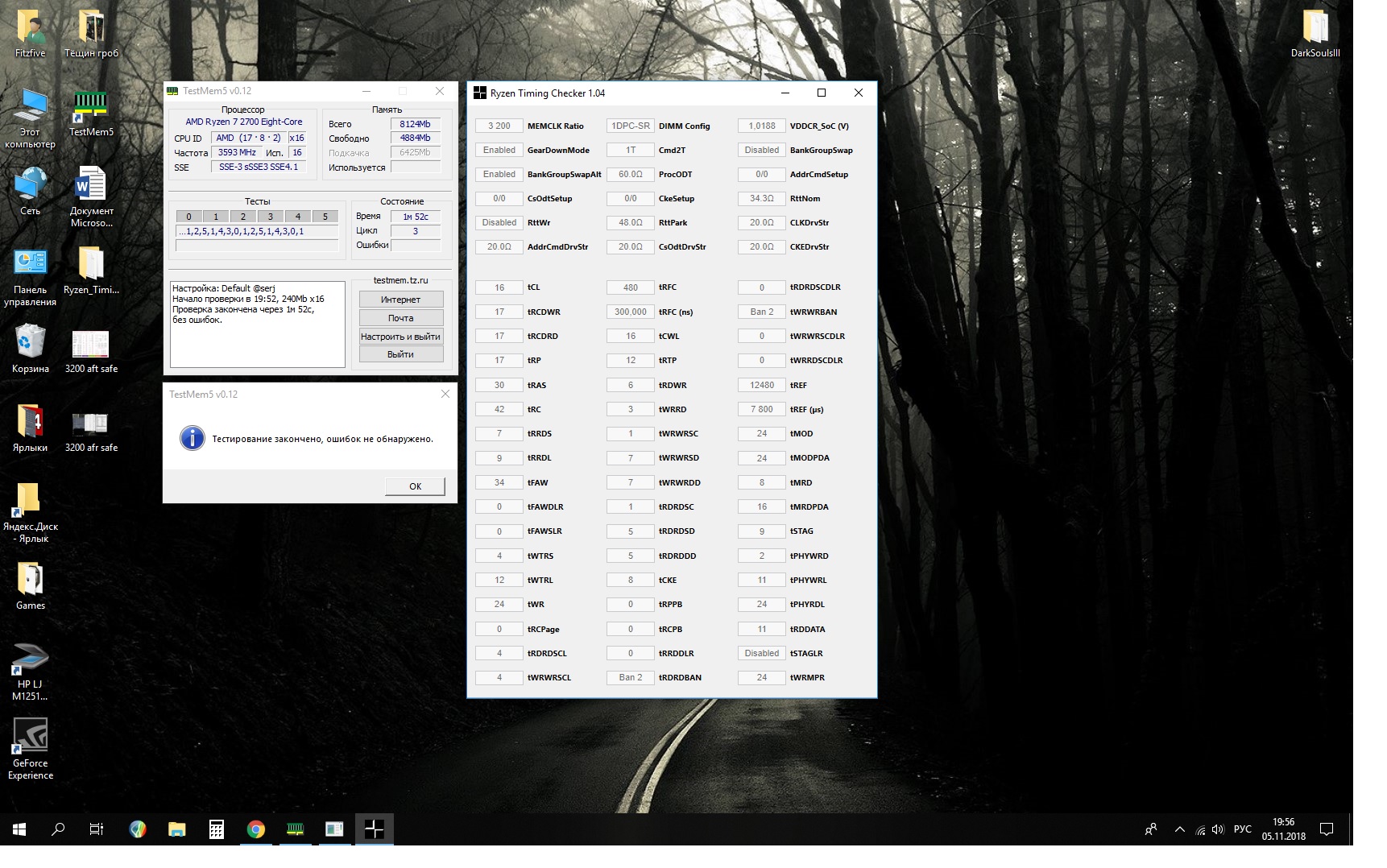This screenshot has width=1387, height=868.
Task: Click the tRFC value field showing 480
Action: [x=631, y=287]
